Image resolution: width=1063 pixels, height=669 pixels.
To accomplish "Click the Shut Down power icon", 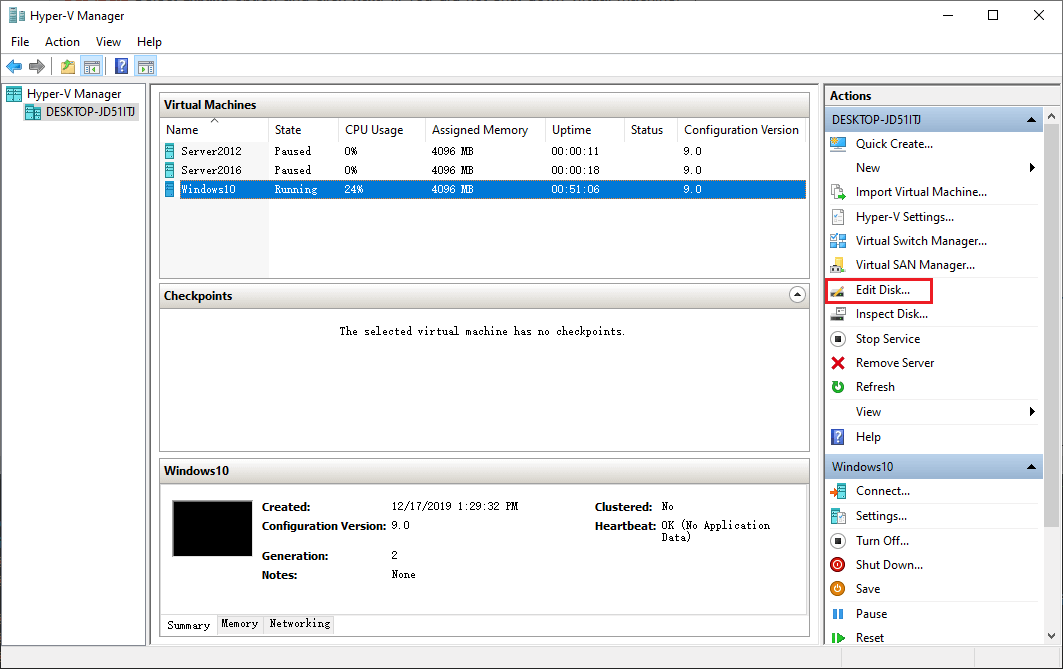I will click(x=838, y=565).
